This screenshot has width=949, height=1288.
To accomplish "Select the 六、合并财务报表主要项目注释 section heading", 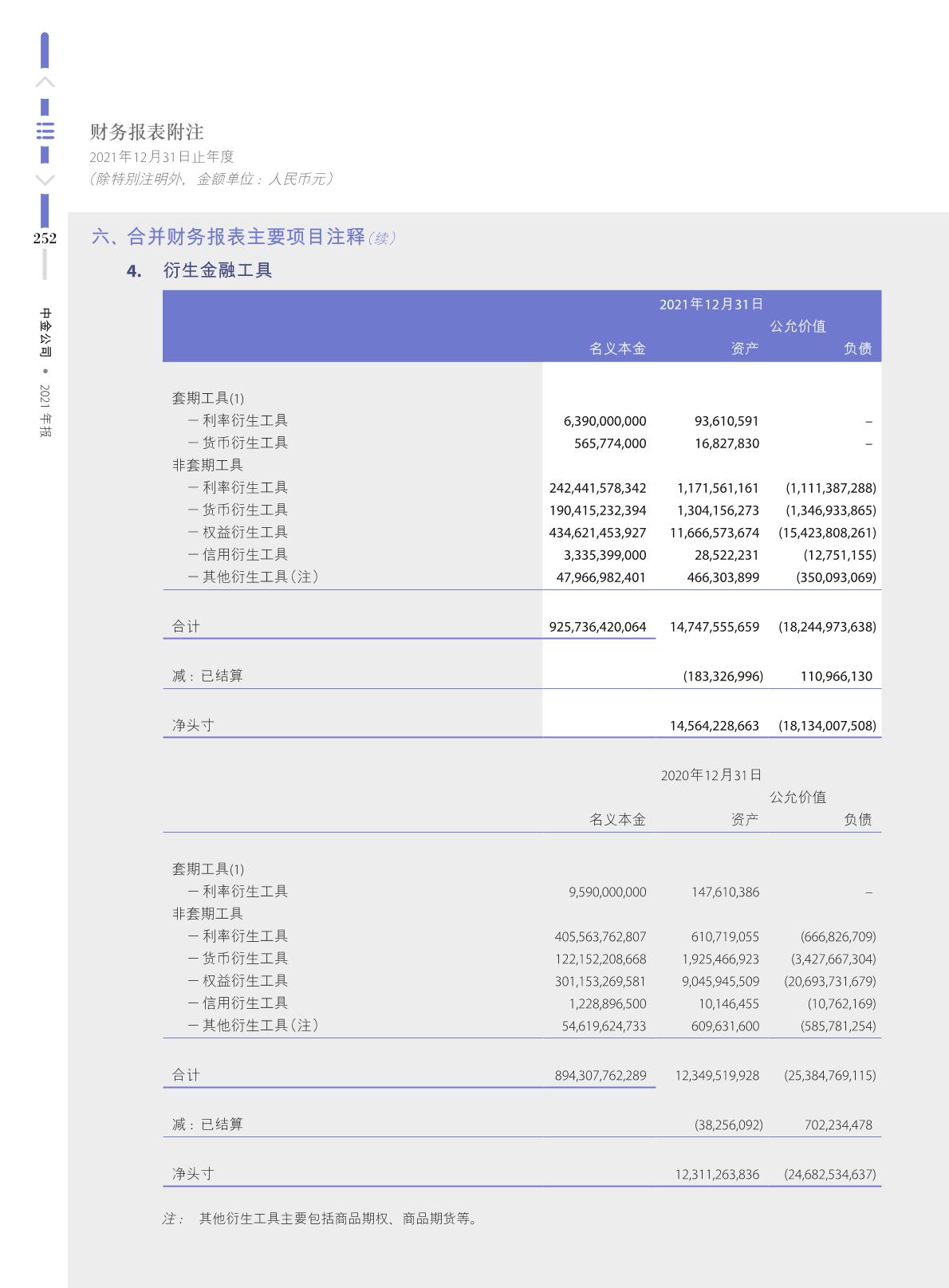I will [x=228, y=237].
